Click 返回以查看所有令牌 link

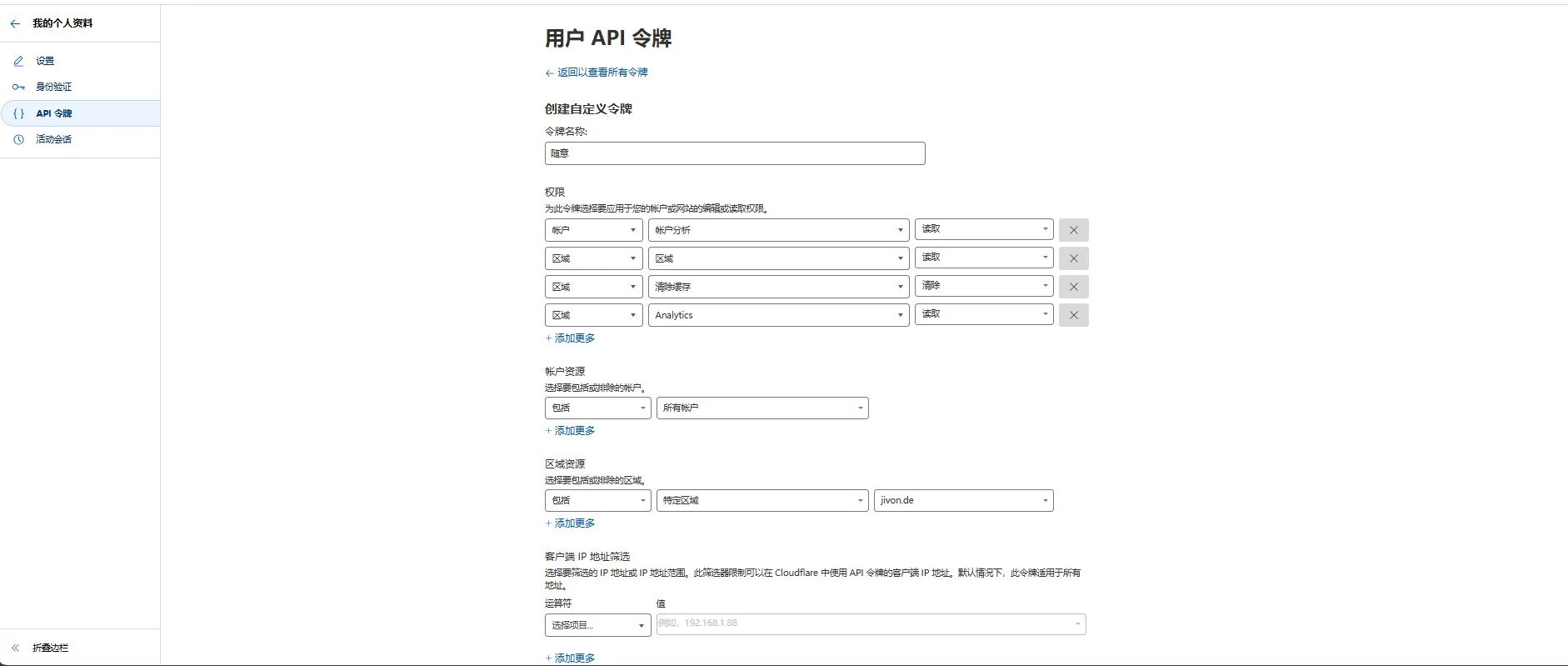(x=602, y=73)
